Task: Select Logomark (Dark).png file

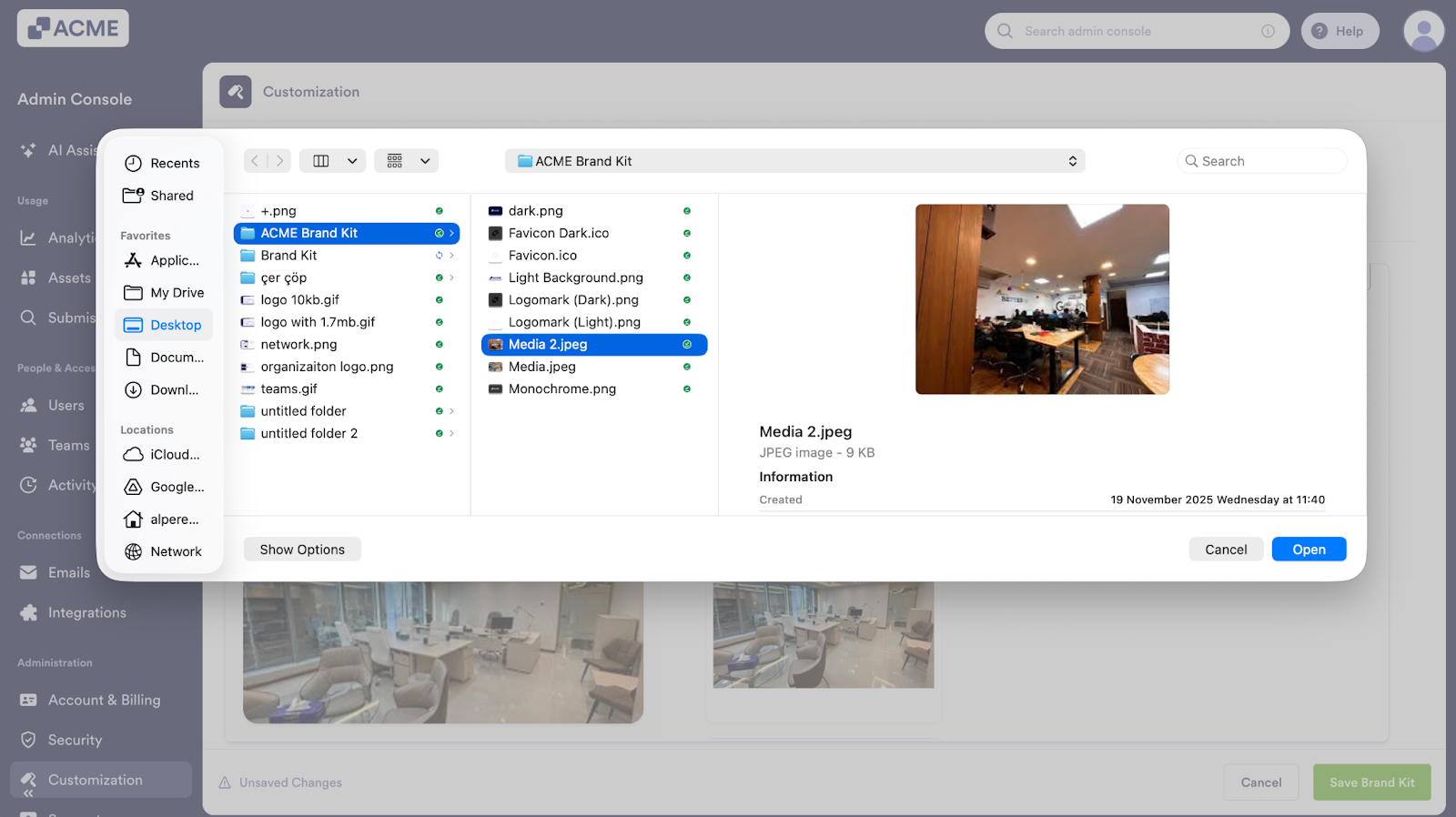Action: 593,300
